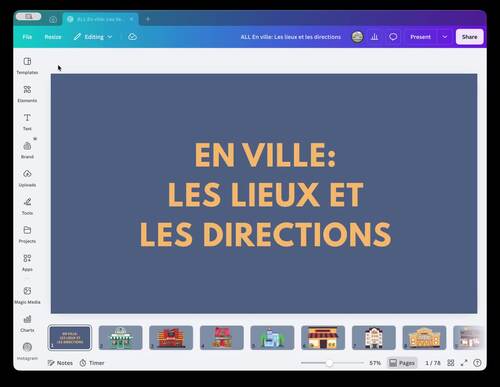Click the home icon in tab bar
This screenshot has width=500, height=387.
[x=53, y=20]
